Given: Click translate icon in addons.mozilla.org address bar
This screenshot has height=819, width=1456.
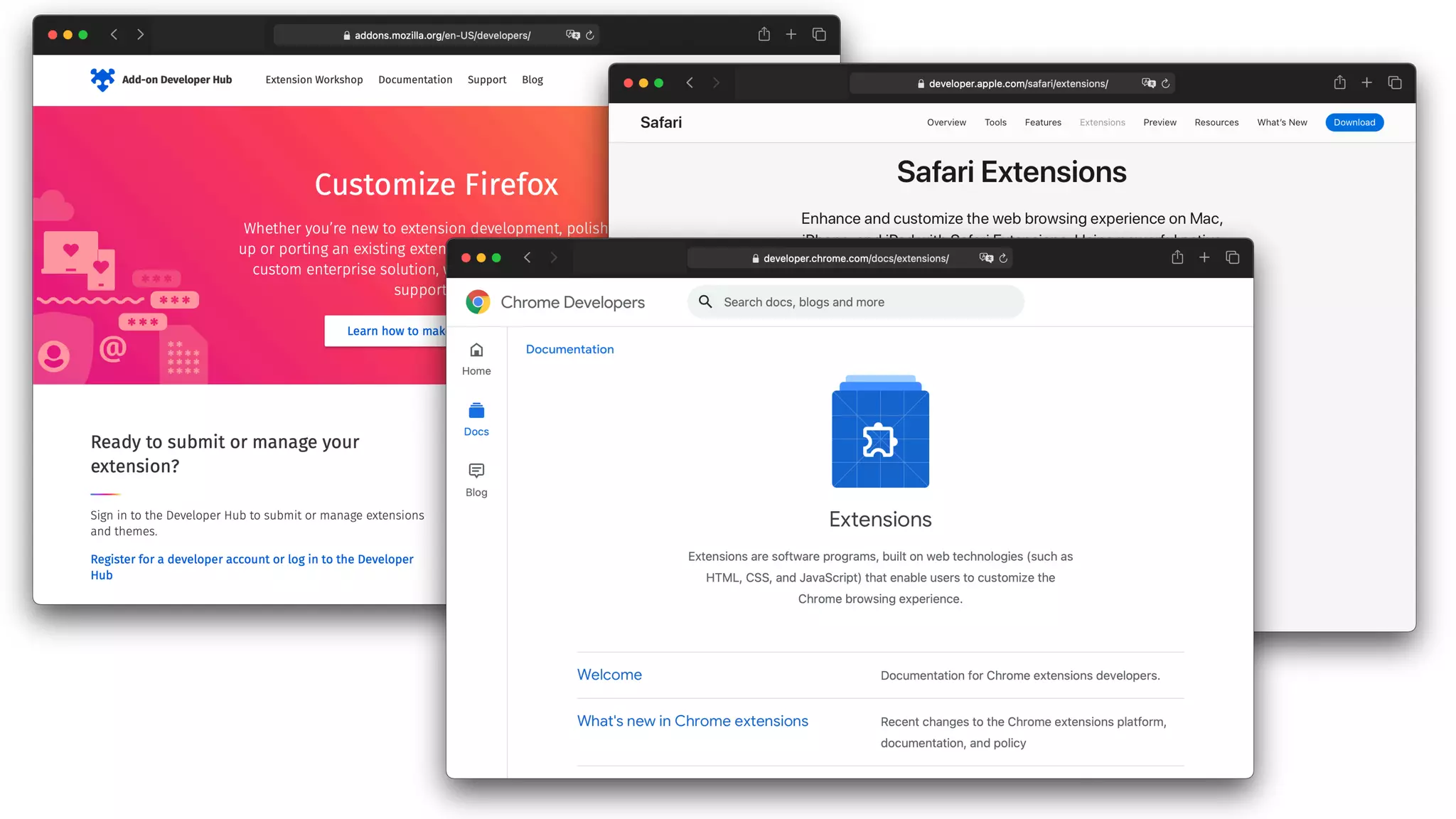Looking at the screenshot, I should tap(572, 35).
